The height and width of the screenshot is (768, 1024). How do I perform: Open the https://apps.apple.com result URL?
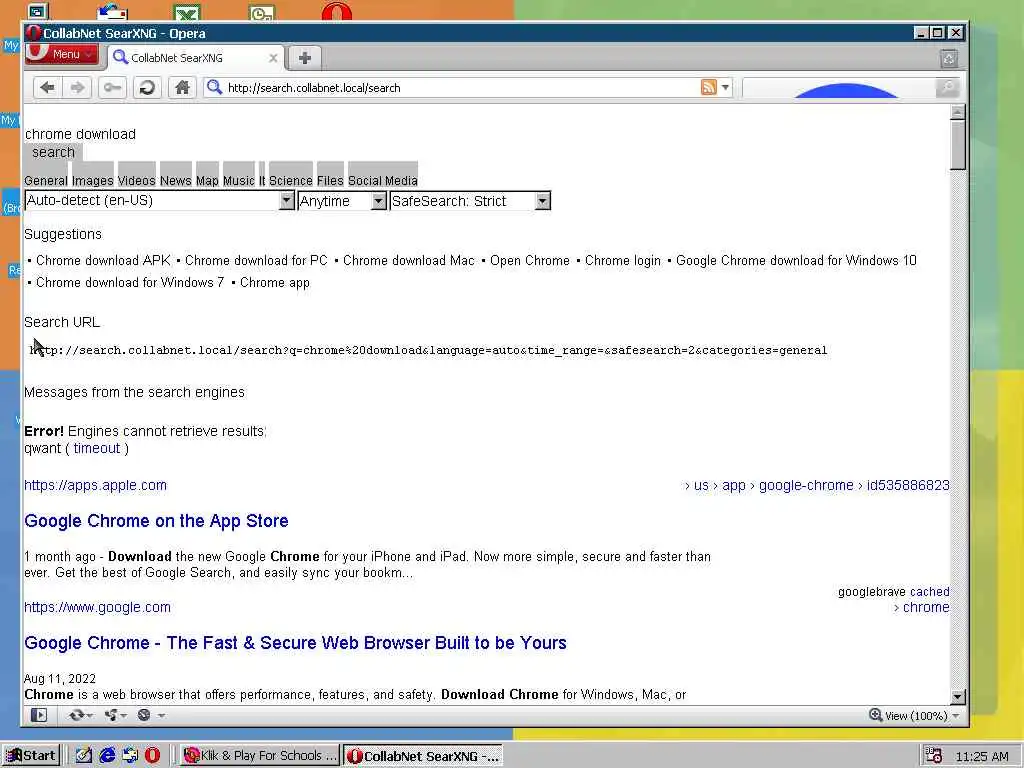coord(95,485)
